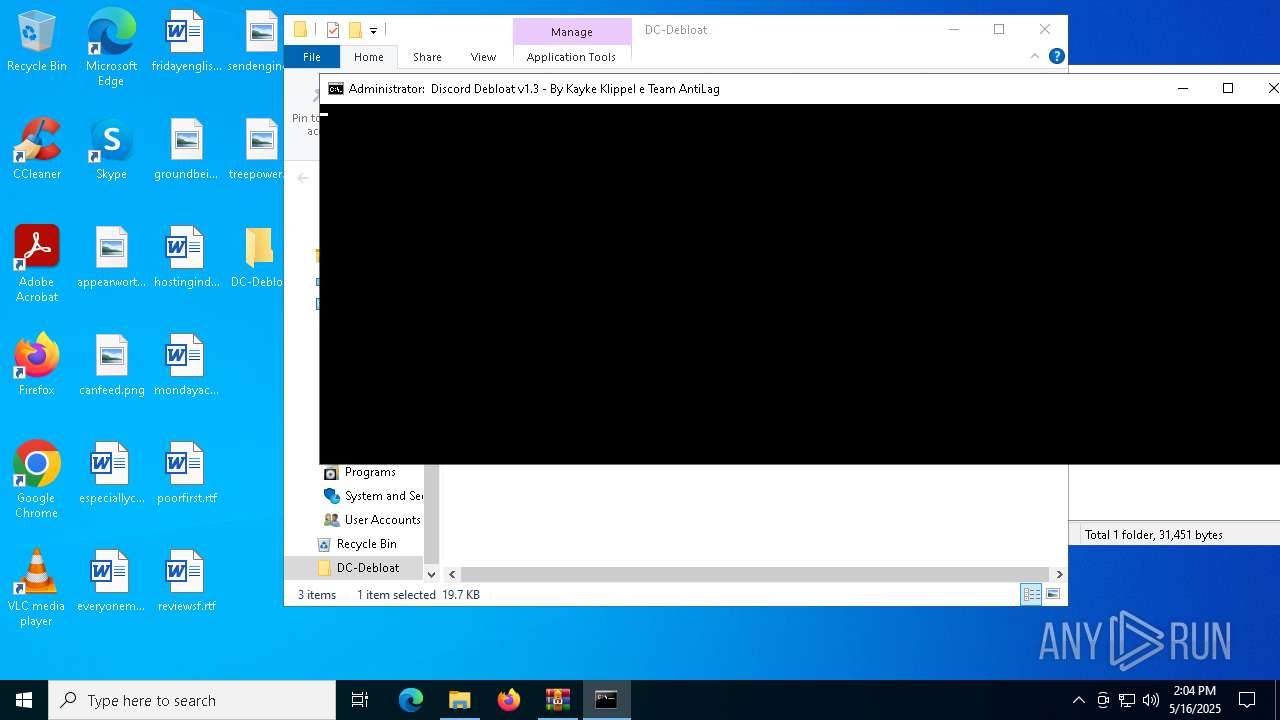
Task: Open File tab in Explorer ribbon
Action: tap(312, 57)
